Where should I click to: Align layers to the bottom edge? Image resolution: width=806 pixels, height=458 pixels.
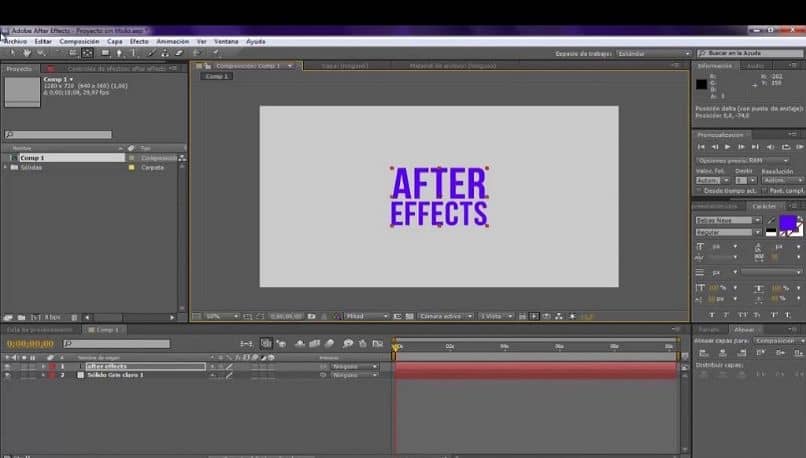coord(798,353)
